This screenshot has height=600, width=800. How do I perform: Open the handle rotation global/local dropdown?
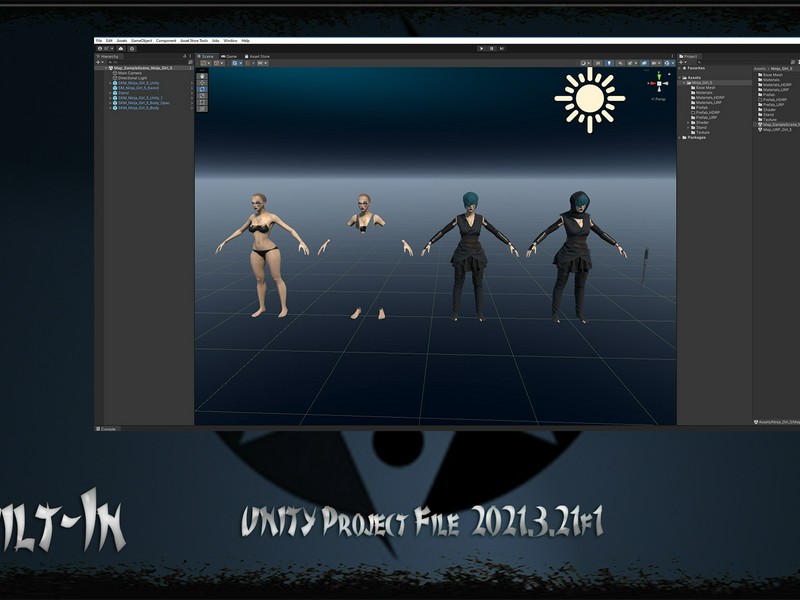coord(219,63)
